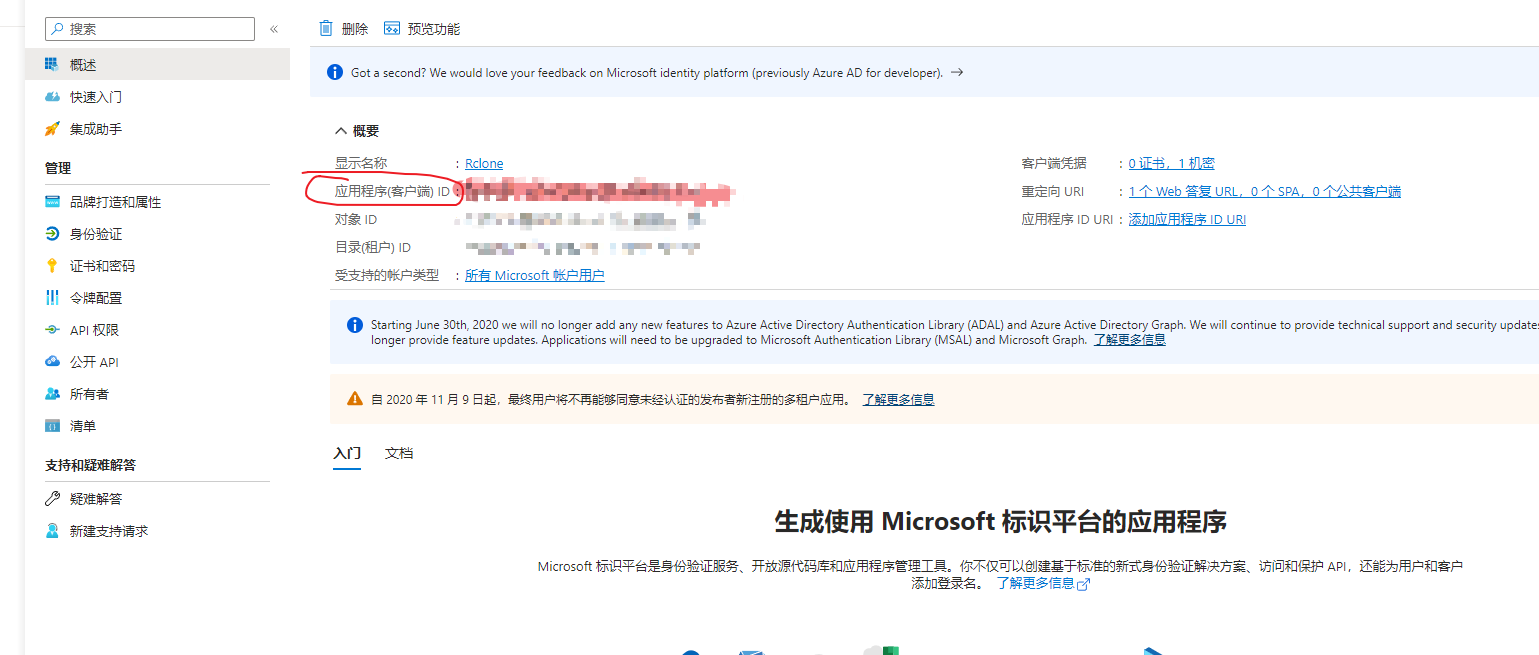The width and height of the screenshot is (1539, 655).
Task: Click the 集成助手 rocket icon
Action: tap(52, 129)
